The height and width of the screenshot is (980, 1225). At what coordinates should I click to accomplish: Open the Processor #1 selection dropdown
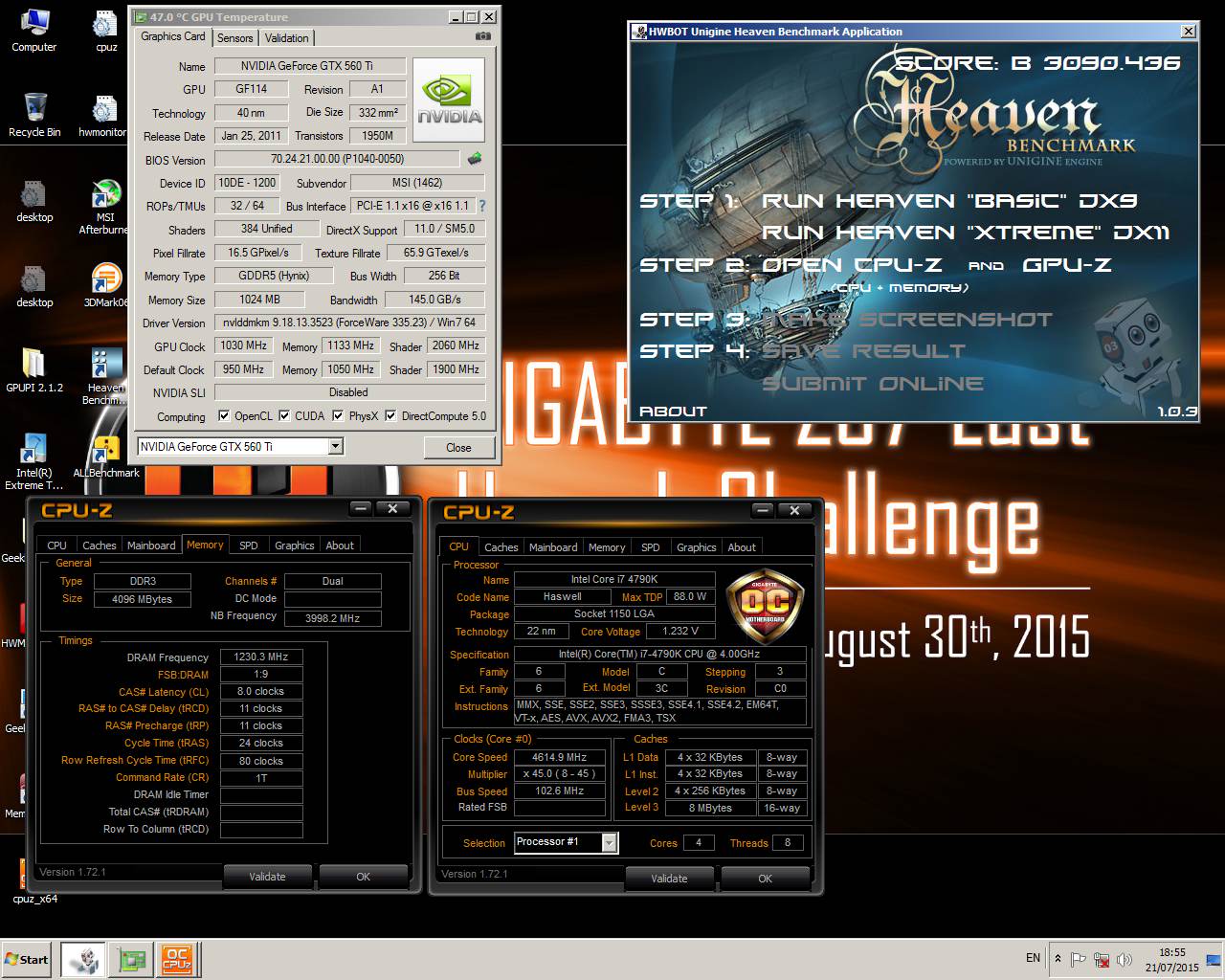click(610, 842)
